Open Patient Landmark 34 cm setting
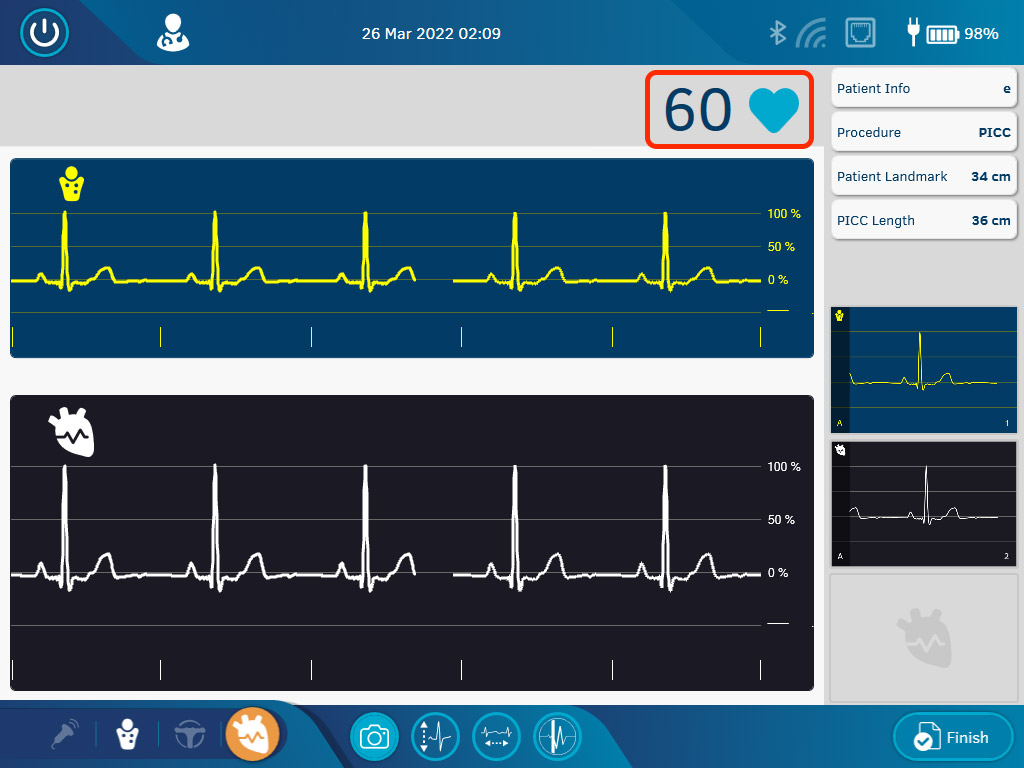 point(923,176)
